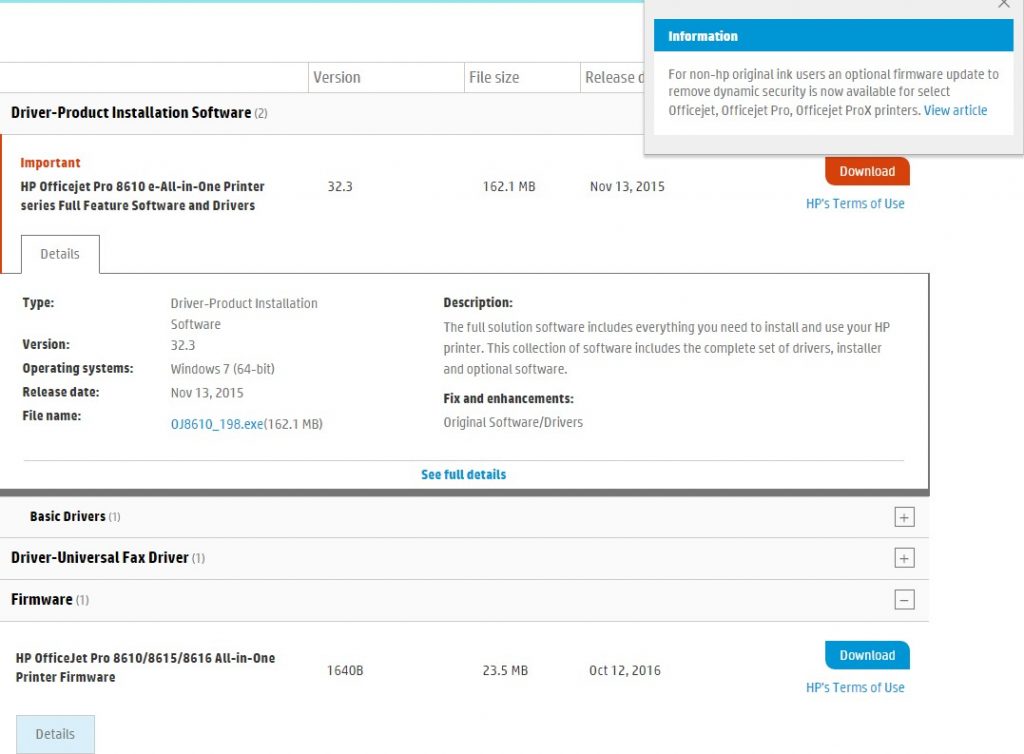The width and height of the screenshot is (1024, 754).
Task: Click the Description label in details
Action: point(478,302)
